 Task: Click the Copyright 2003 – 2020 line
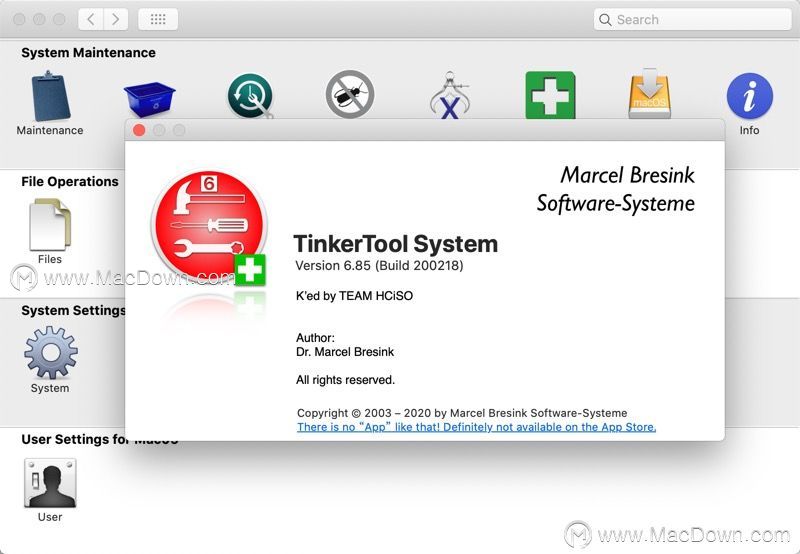point(462,413)
